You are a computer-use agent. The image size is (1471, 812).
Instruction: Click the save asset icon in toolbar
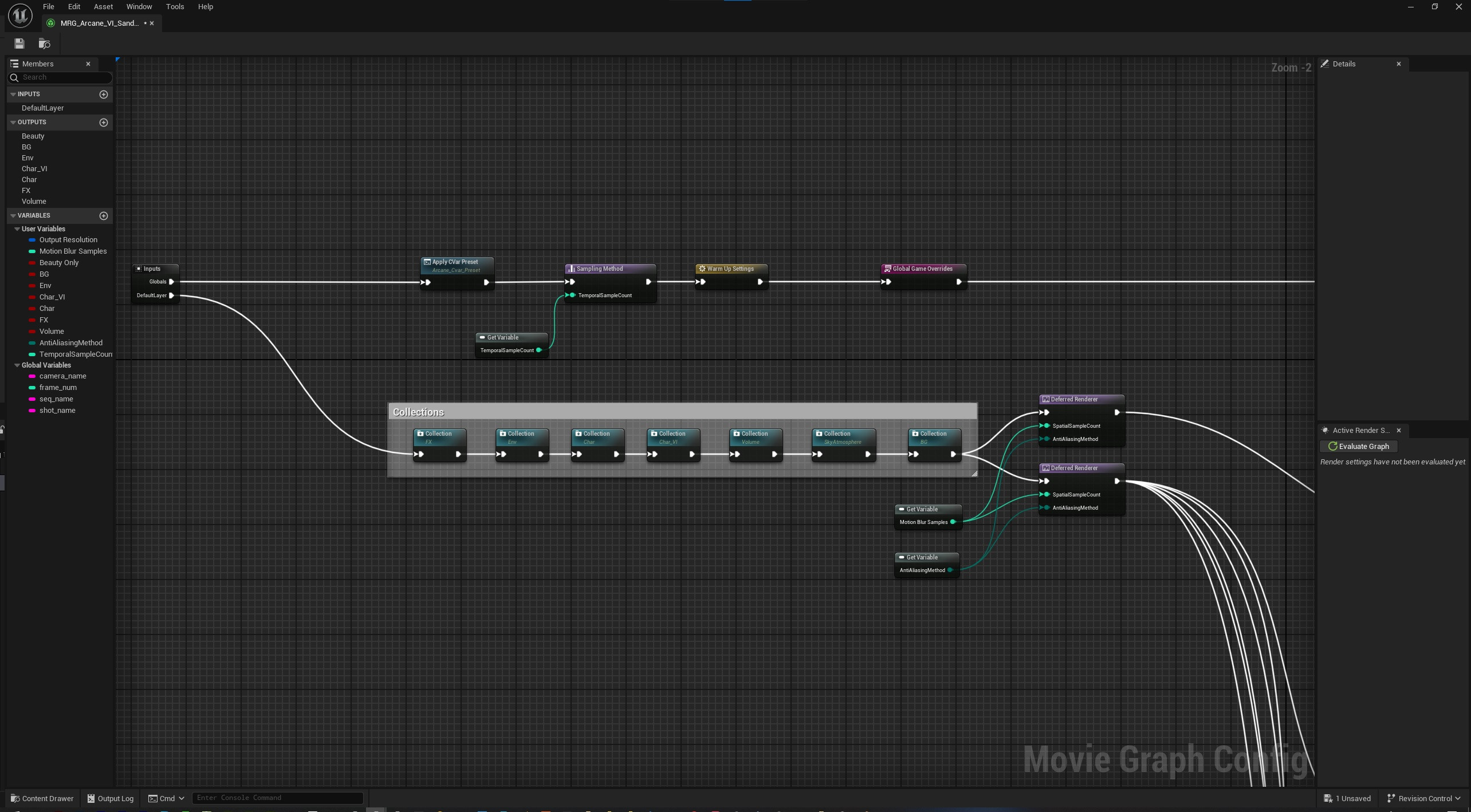coord(19,44)
